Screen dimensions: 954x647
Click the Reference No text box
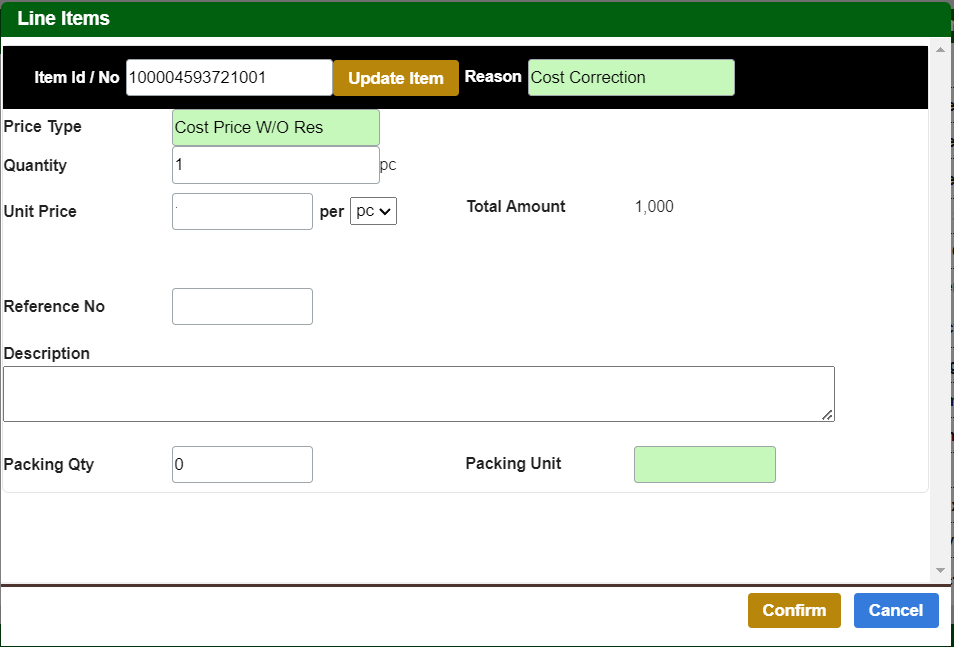[x=242, y=307]
